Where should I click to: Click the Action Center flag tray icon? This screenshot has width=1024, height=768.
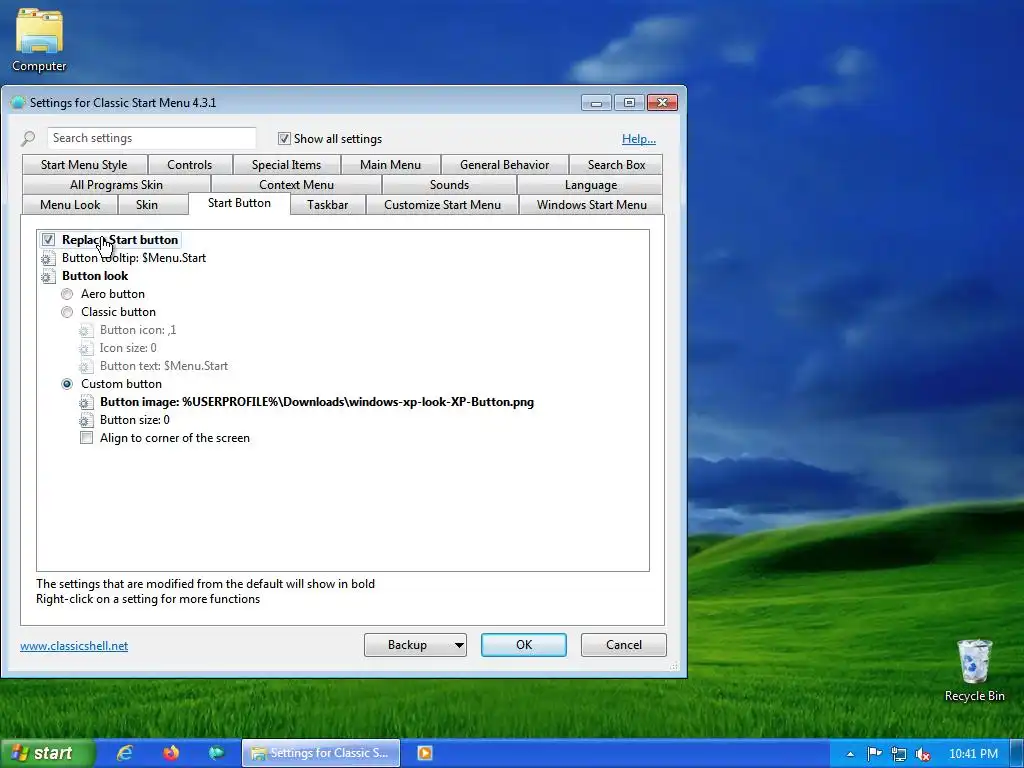coord(874,754)
